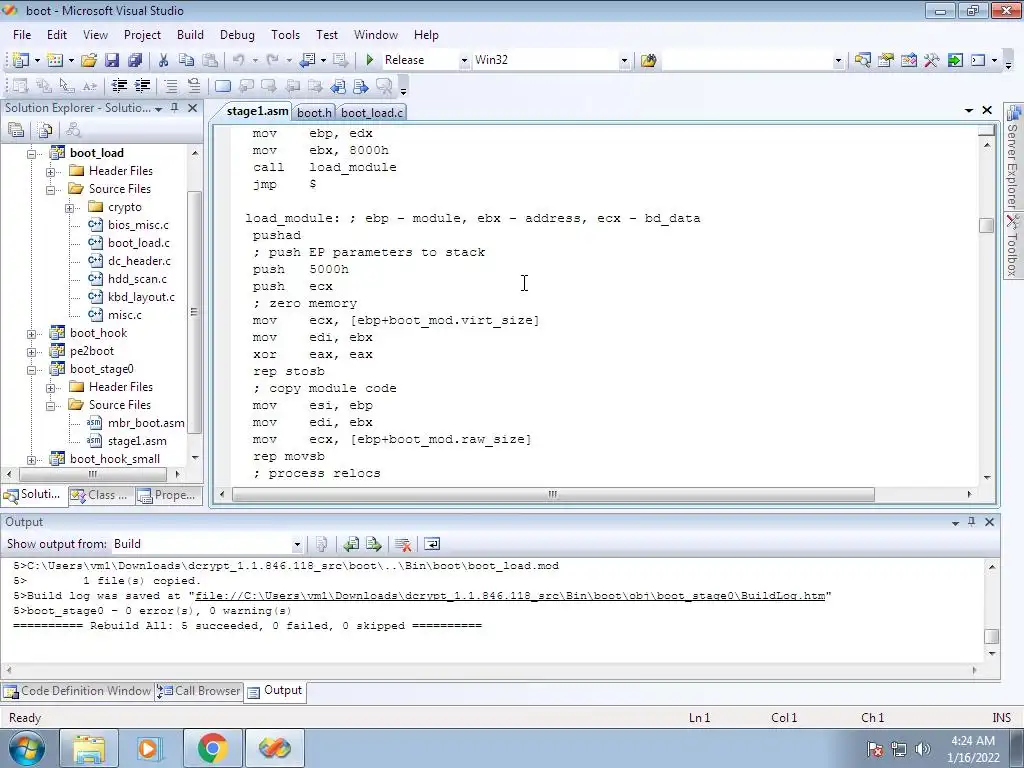
Task: Collapse the boot_stage0 project node
Action: [31, 370]
